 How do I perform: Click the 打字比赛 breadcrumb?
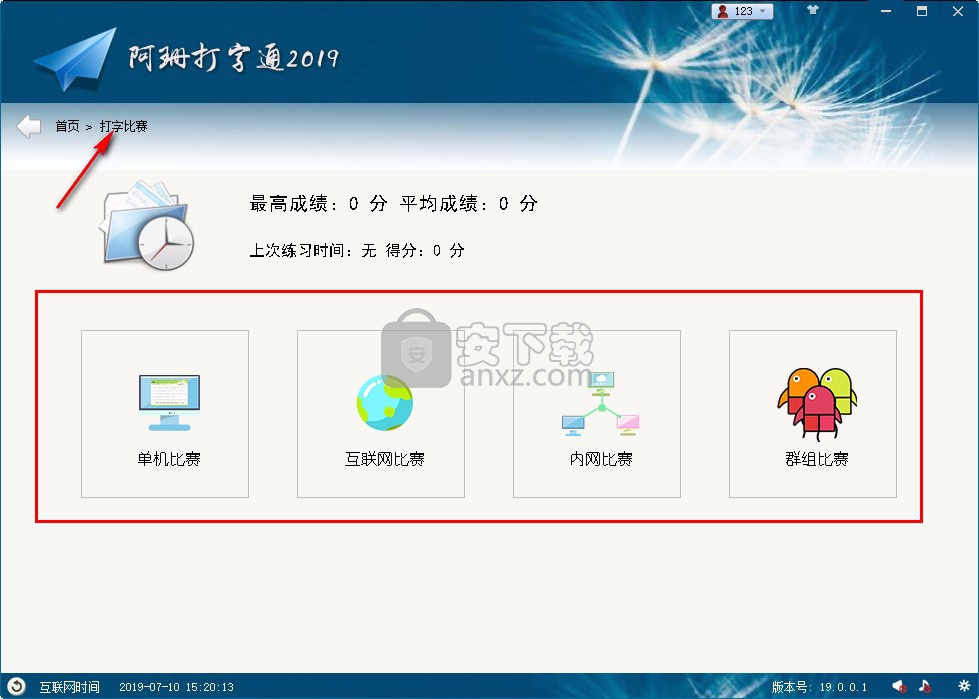[124, 126]
